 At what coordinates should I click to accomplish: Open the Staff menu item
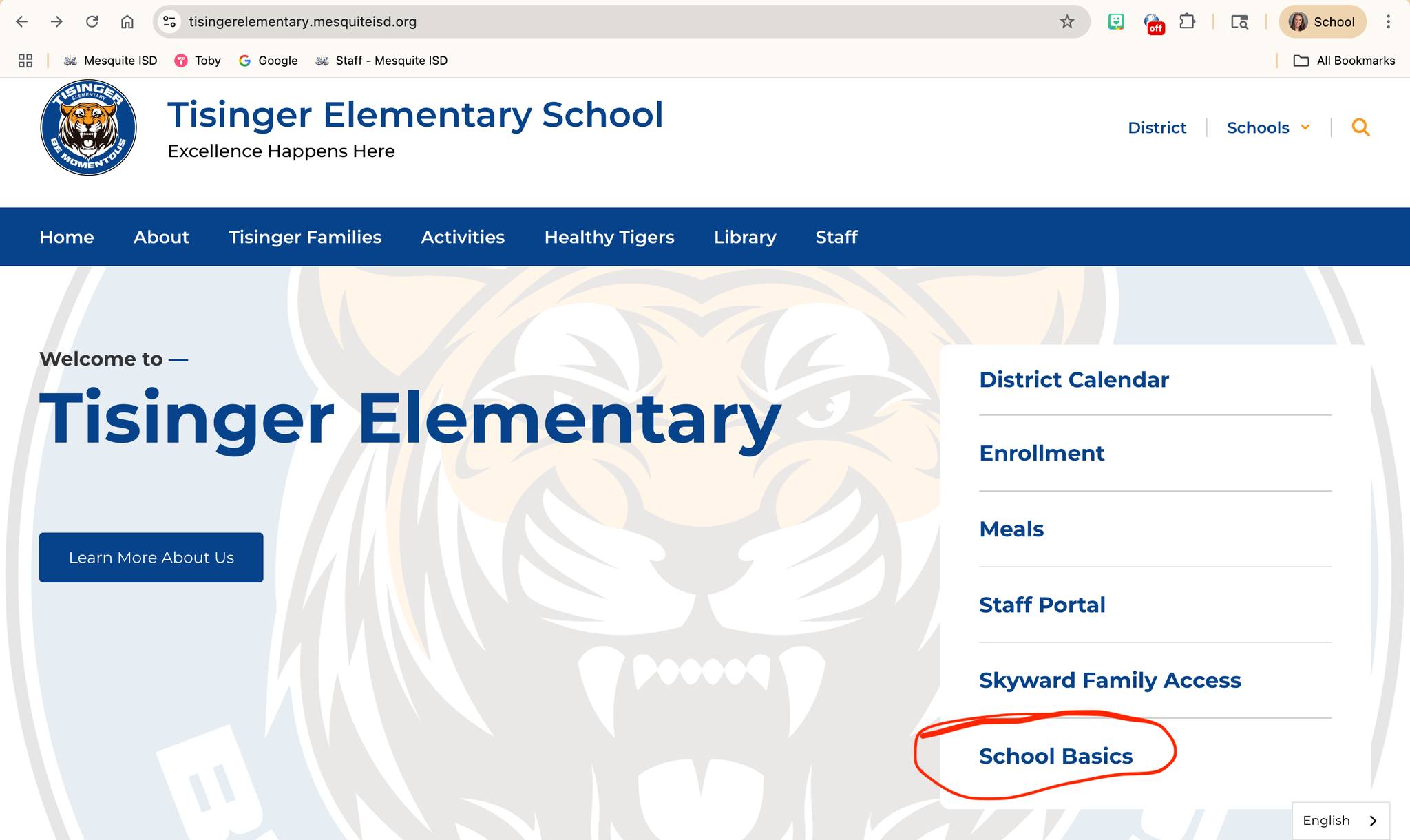[836, 237]
